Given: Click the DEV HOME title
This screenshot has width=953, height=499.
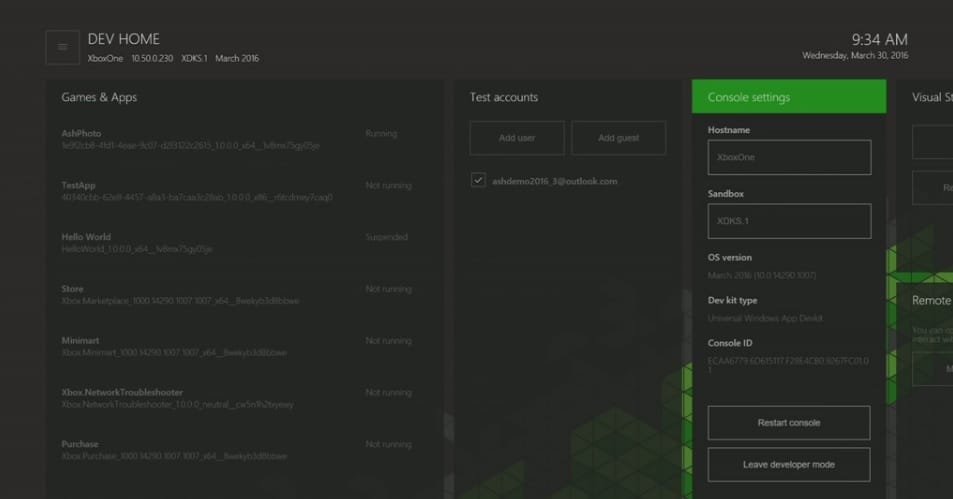Looking at the screenshot, I should (124, 39).
